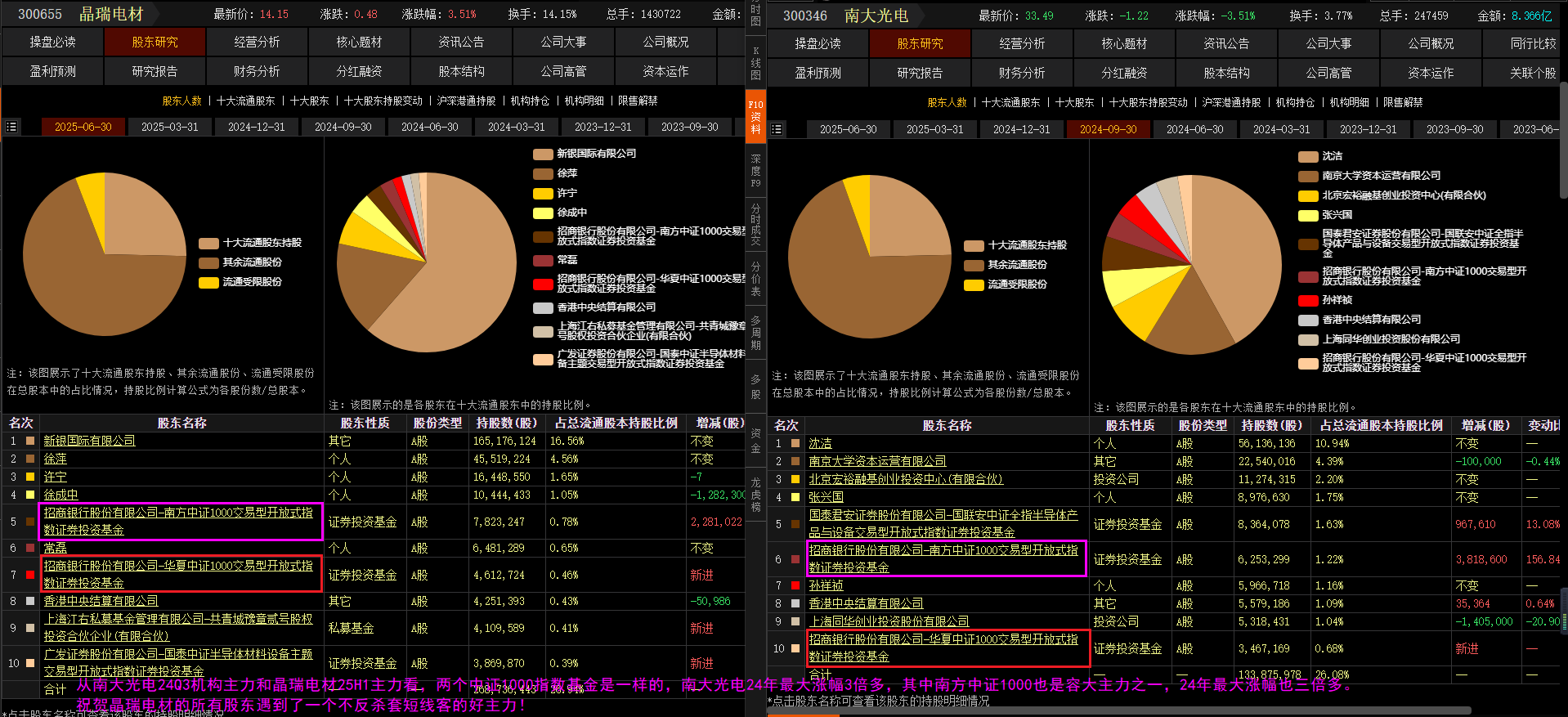The image size is (1568, 717).
Task: Choose left 2025-03-31 date tab
Action: (169, 127)
